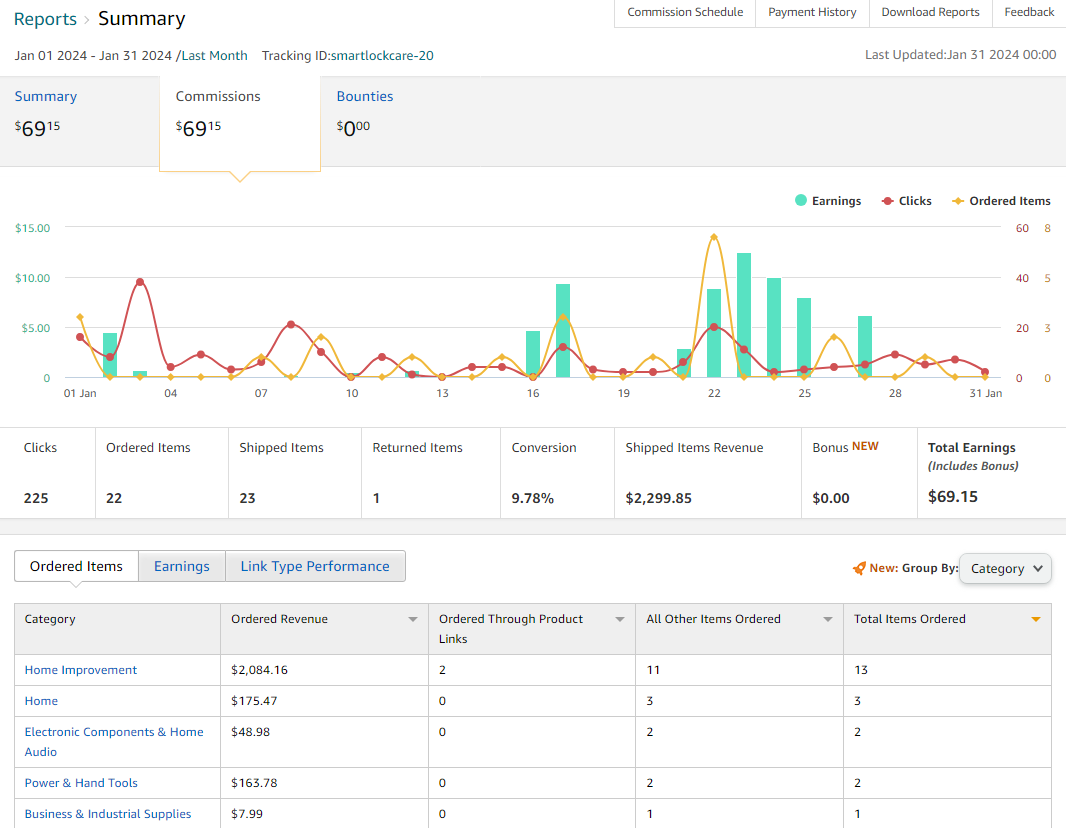
Task: Open the Download Reports tab
Action: [x=931, y=12]
